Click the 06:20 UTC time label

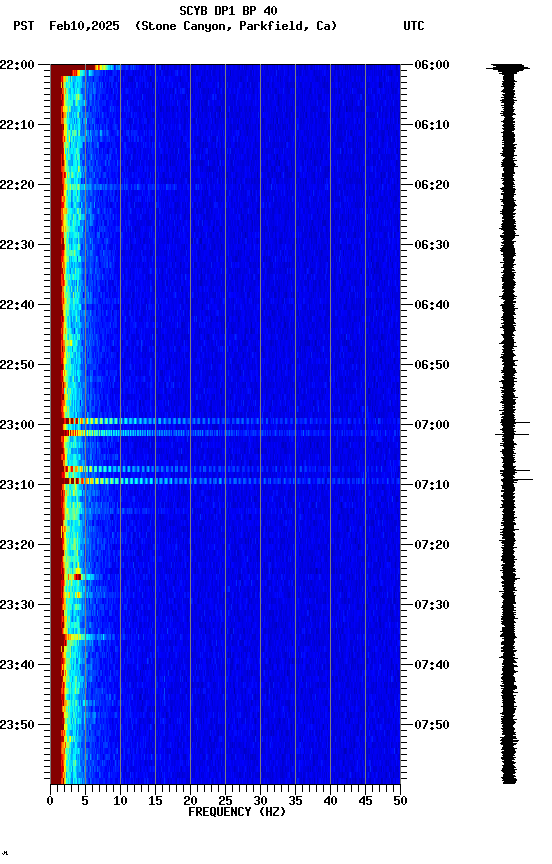click(x=432, y=185)
